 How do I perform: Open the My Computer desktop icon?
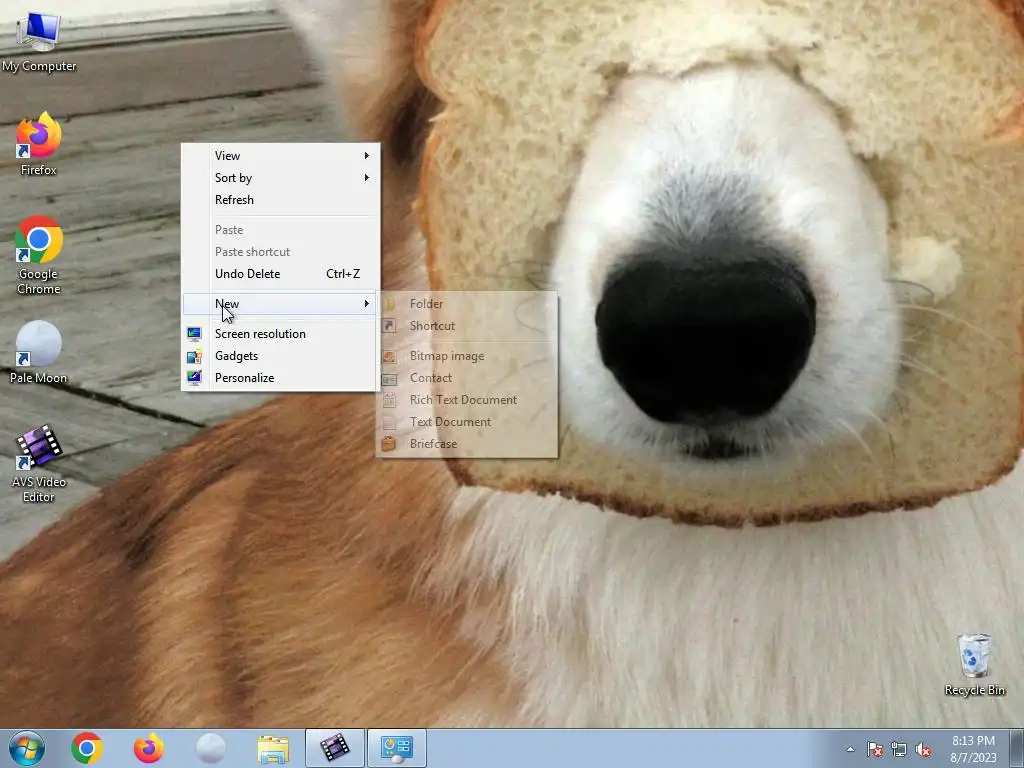point(39,42)
